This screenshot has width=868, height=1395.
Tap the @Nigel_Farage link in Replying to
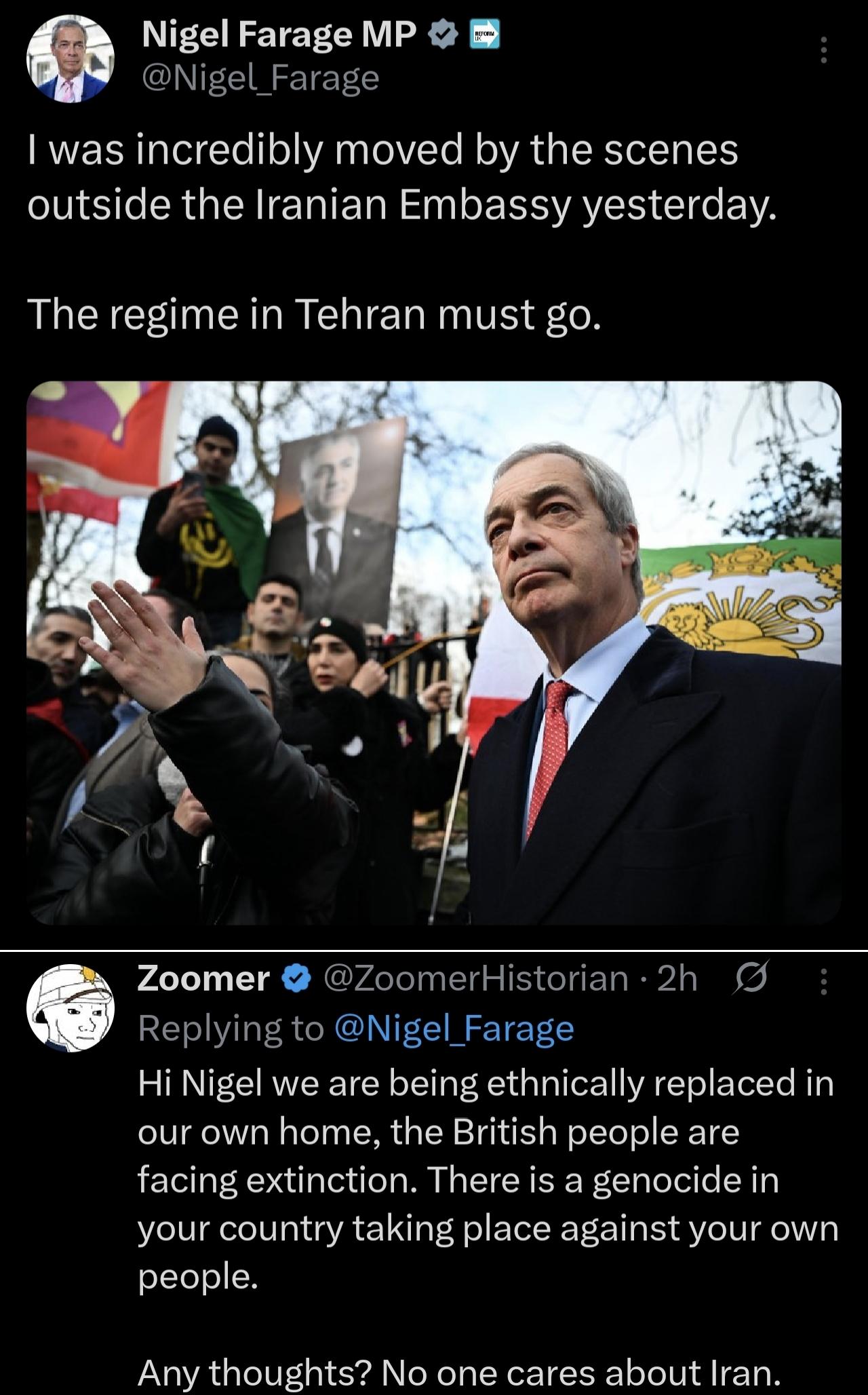(454, 1029)
